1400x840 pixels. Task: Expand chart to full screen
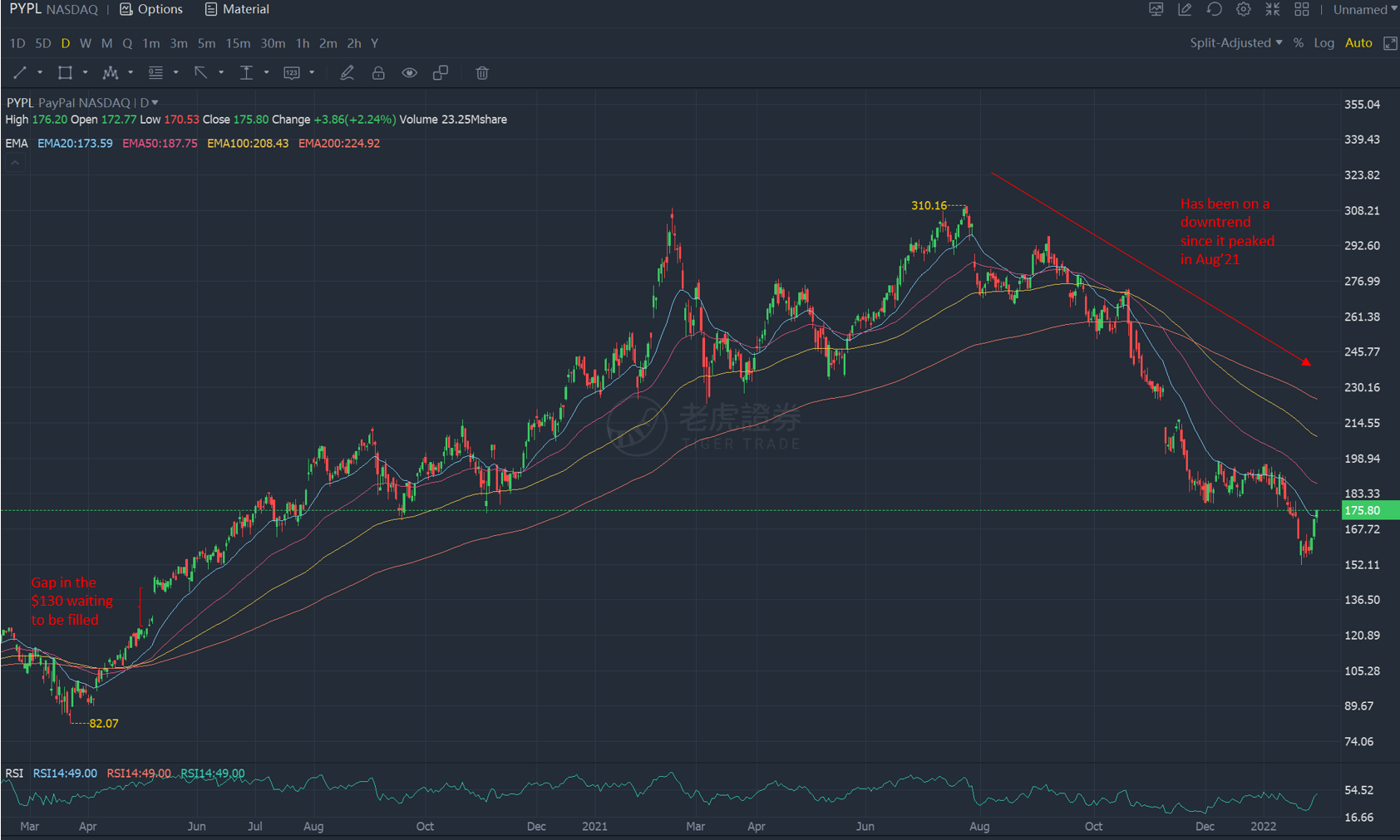pos(1390,43)
